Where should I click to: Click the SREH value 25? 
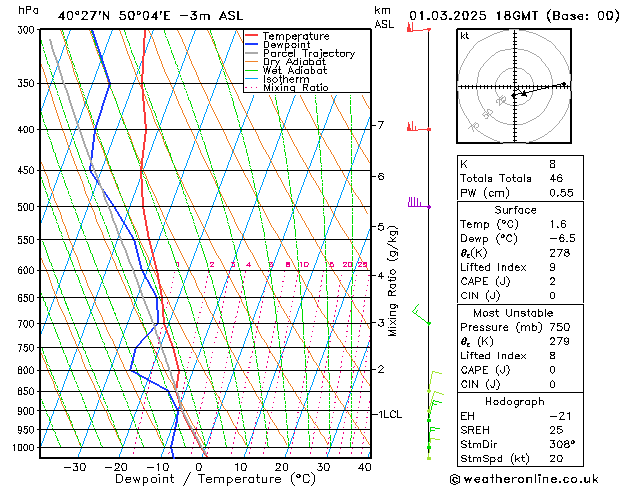tap(556, 430)
